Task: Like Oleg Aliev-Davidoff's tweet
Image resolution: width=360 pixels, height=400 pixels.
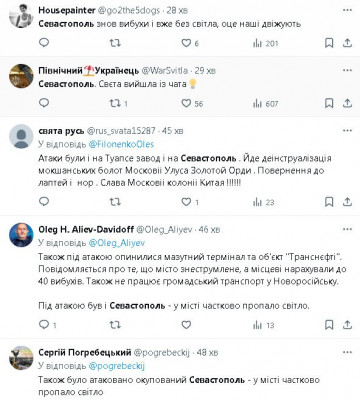Action: click(186, 325)
